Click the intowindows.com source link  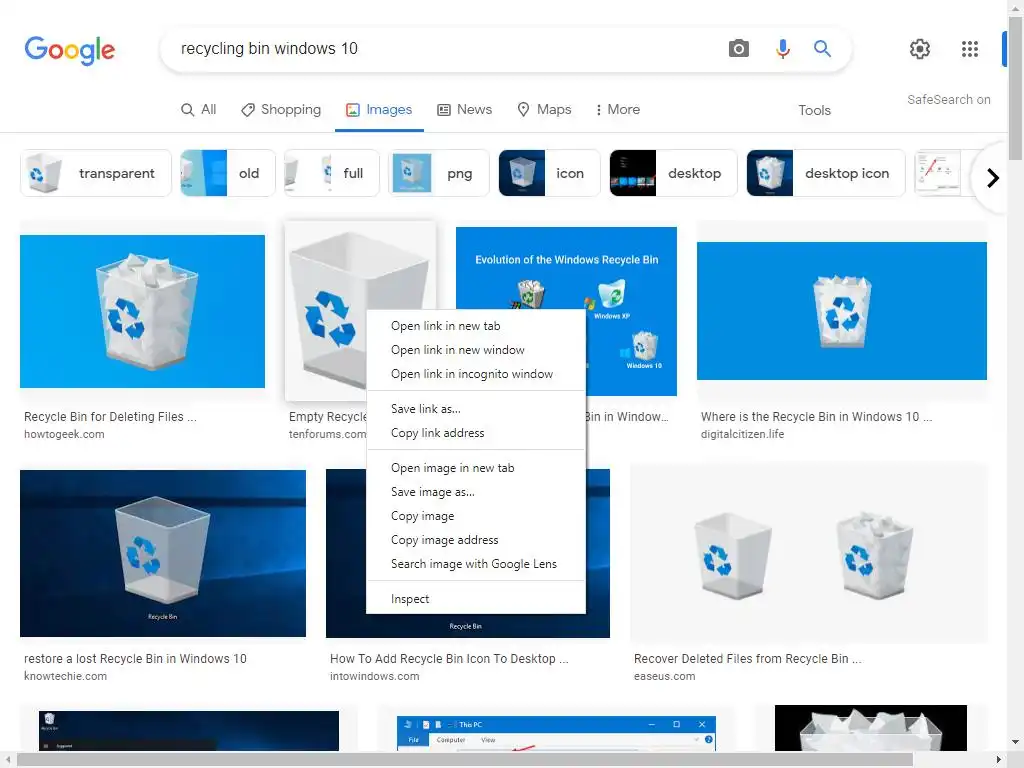coord(374,677)
